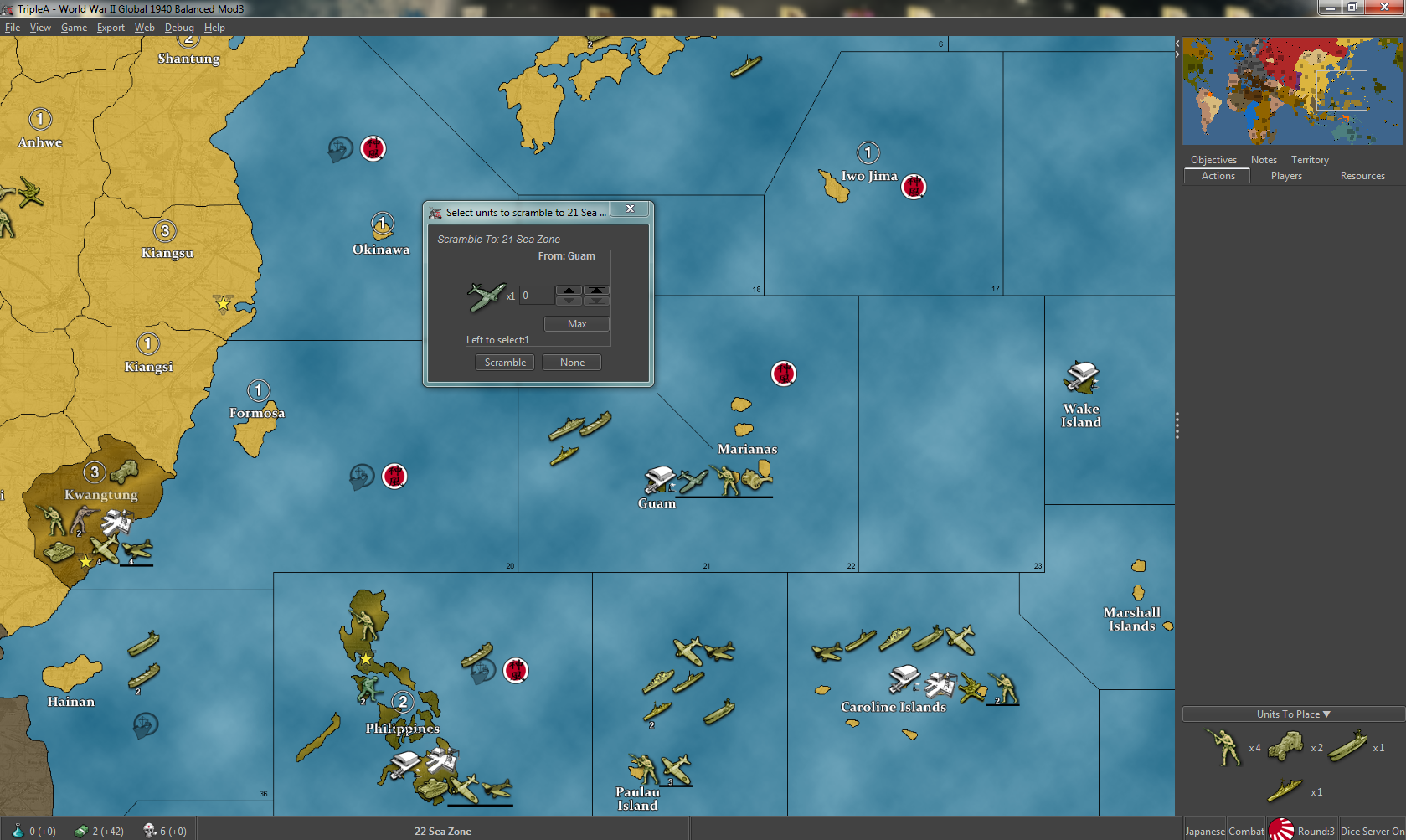Click the convoy anchor icon beside Okinawa flag
Screen dimensions: 1406x840
[x=340, y=150]
